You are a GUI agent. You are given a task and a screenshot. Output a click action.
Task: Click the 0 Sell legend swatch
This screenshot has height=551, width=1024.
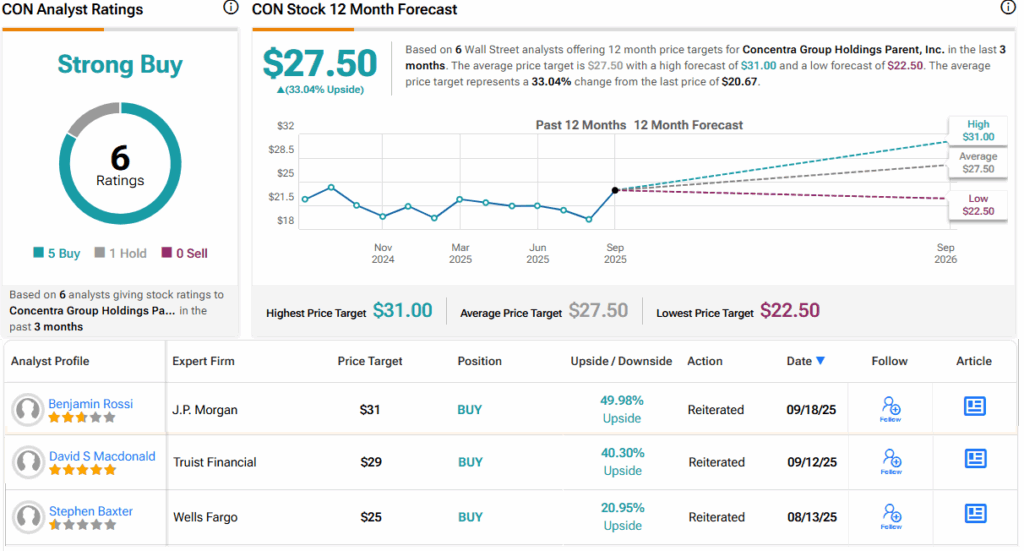[166, 254]
